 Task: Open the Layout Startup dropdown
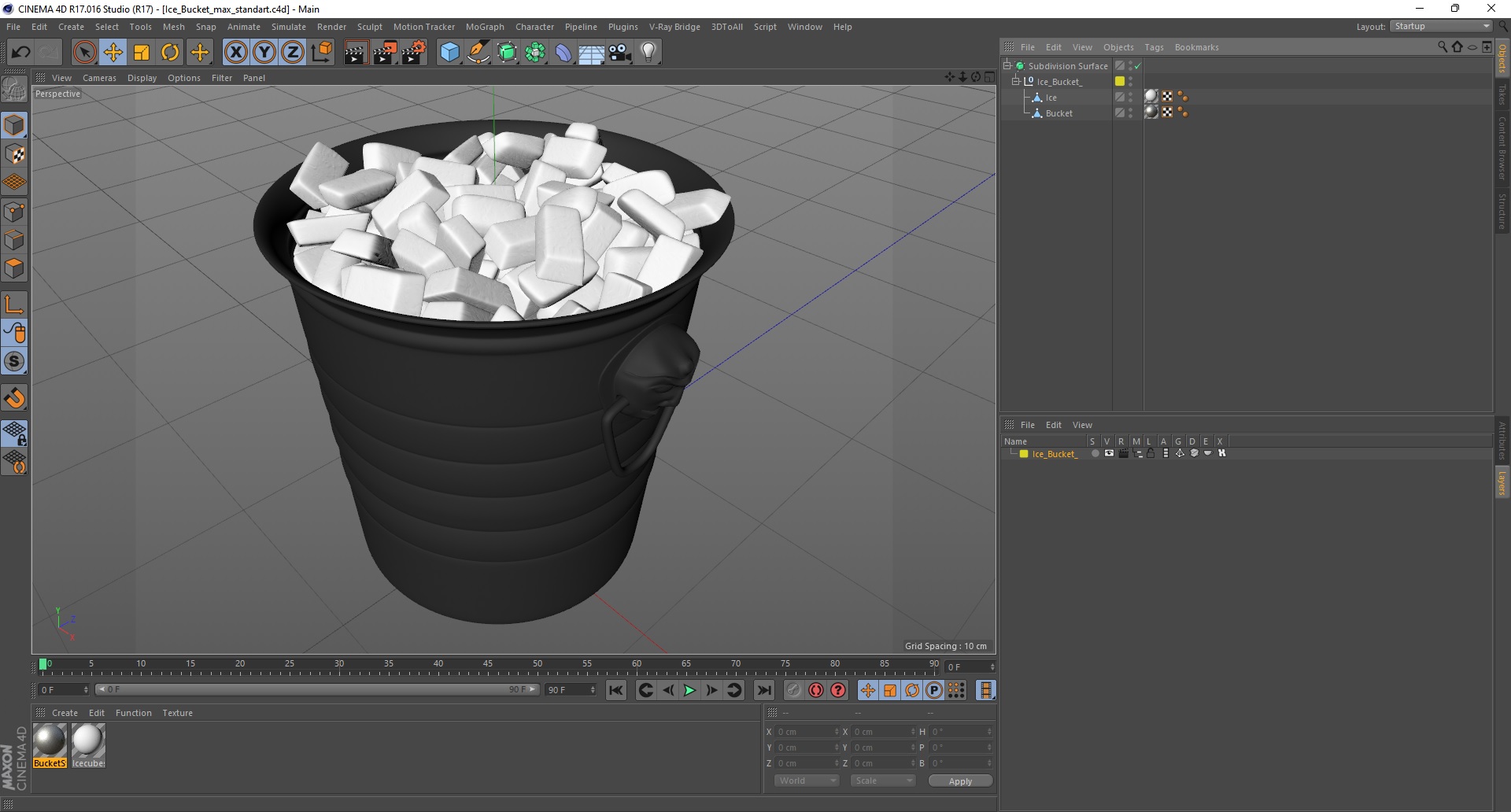(x=1441, y=27)
